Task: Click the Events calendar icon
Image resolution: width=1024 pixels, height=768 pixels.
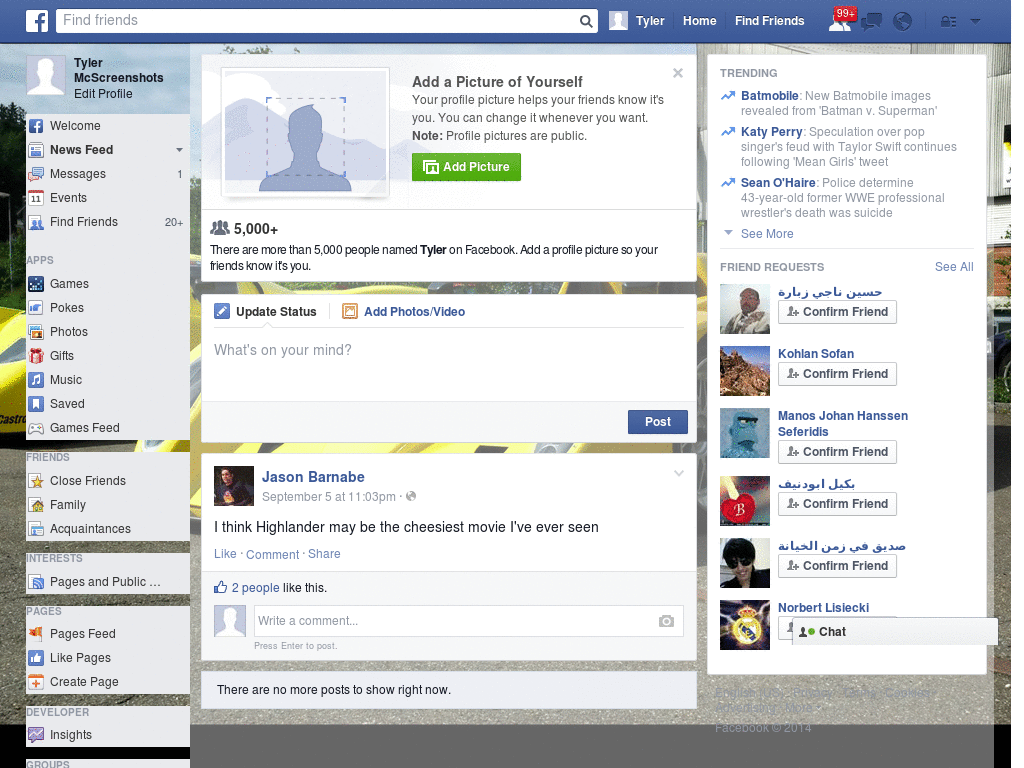Action: (36, 198)
